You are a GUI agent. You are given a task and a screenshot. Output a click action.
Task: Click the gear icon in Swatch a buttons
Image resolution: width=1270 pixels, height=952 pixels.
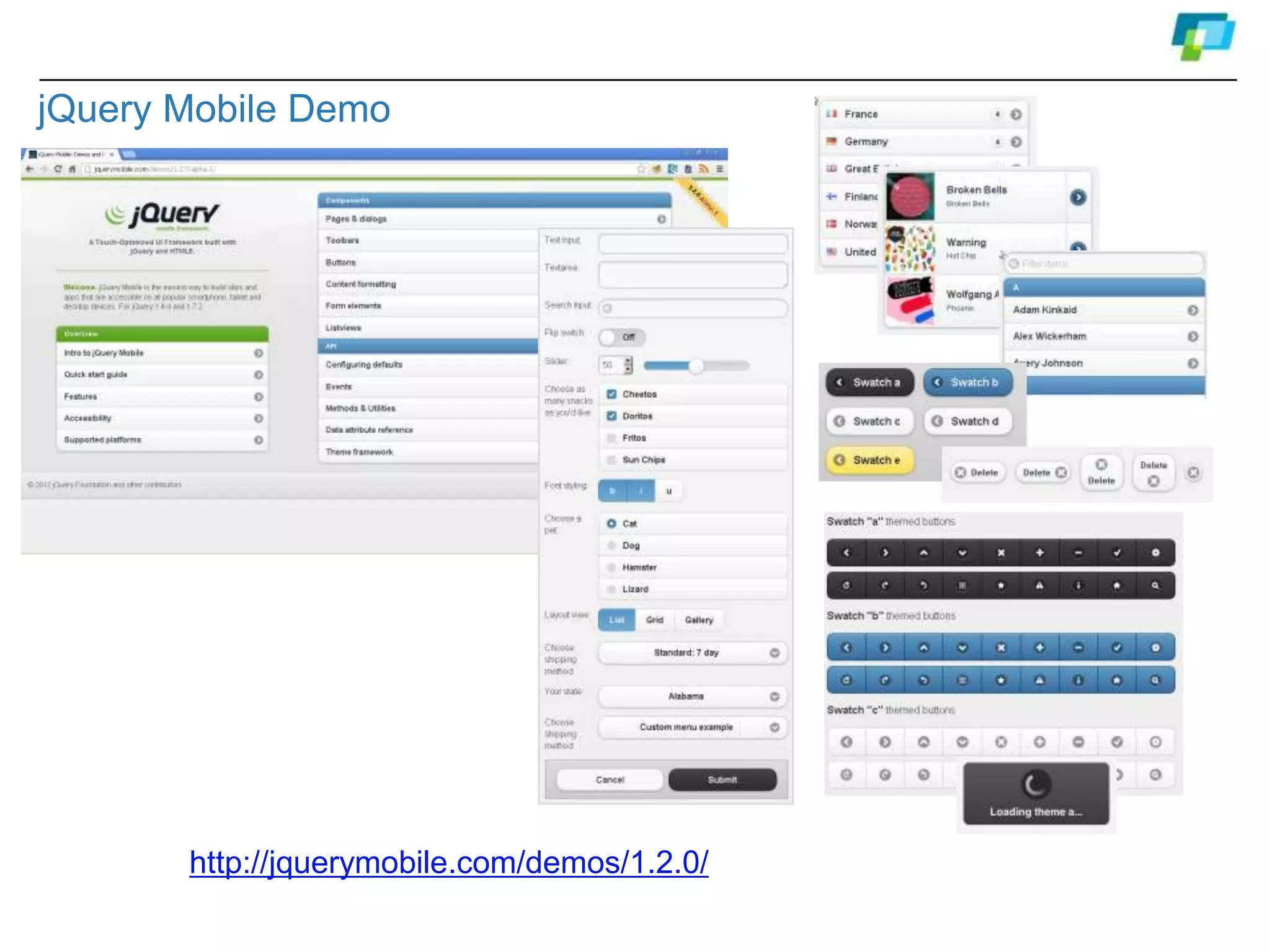[1155, 552]
